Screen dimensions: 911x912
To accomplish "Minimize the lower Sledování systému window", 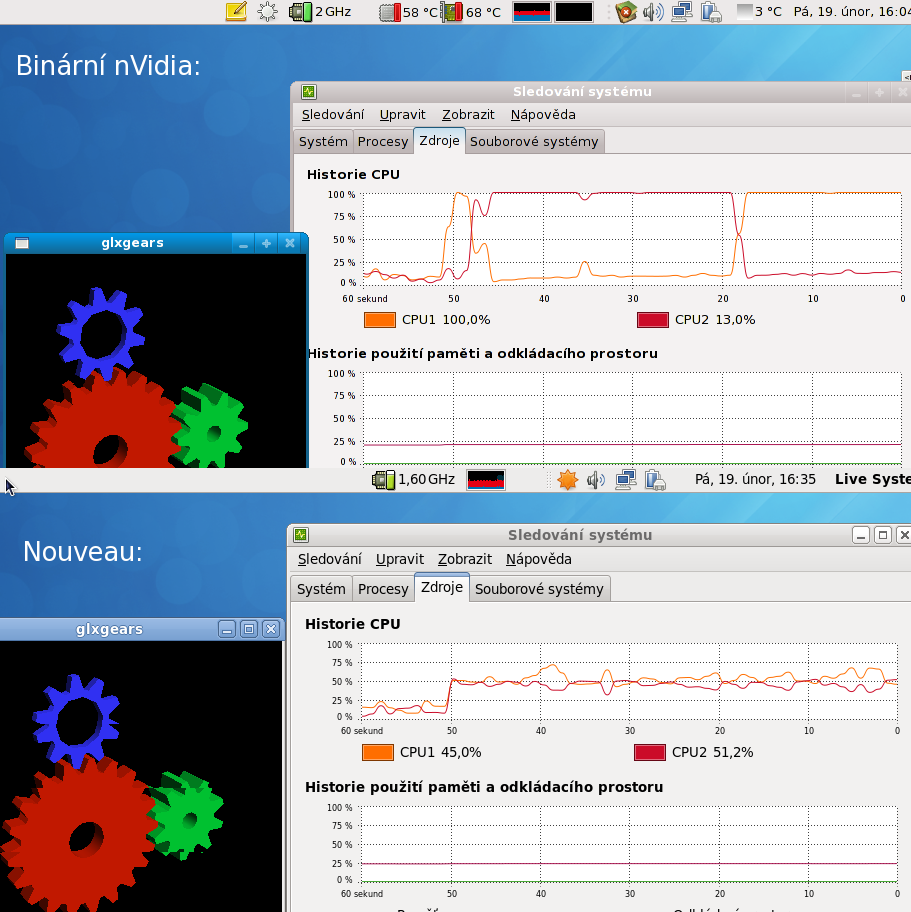I will click(x=861, y=535).
